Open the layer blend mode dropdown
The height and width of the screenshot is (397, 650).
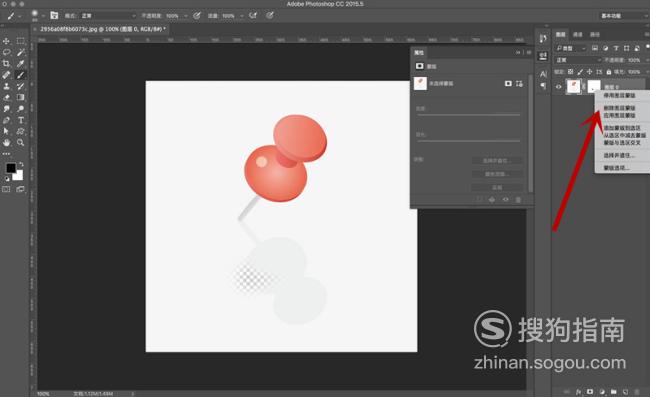(x=578, y=60)
